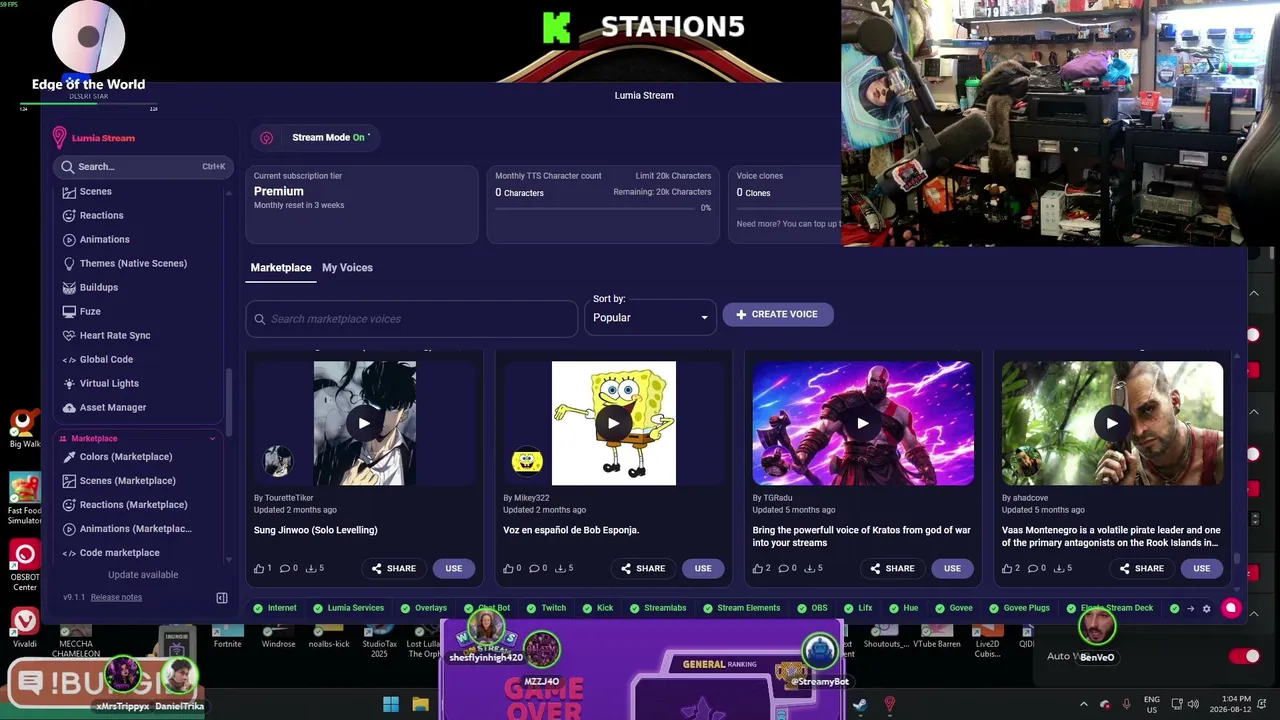Click the Lumia Stream logo
Image resolution: width=1280 pixels, height=720 pixels.
94,138
